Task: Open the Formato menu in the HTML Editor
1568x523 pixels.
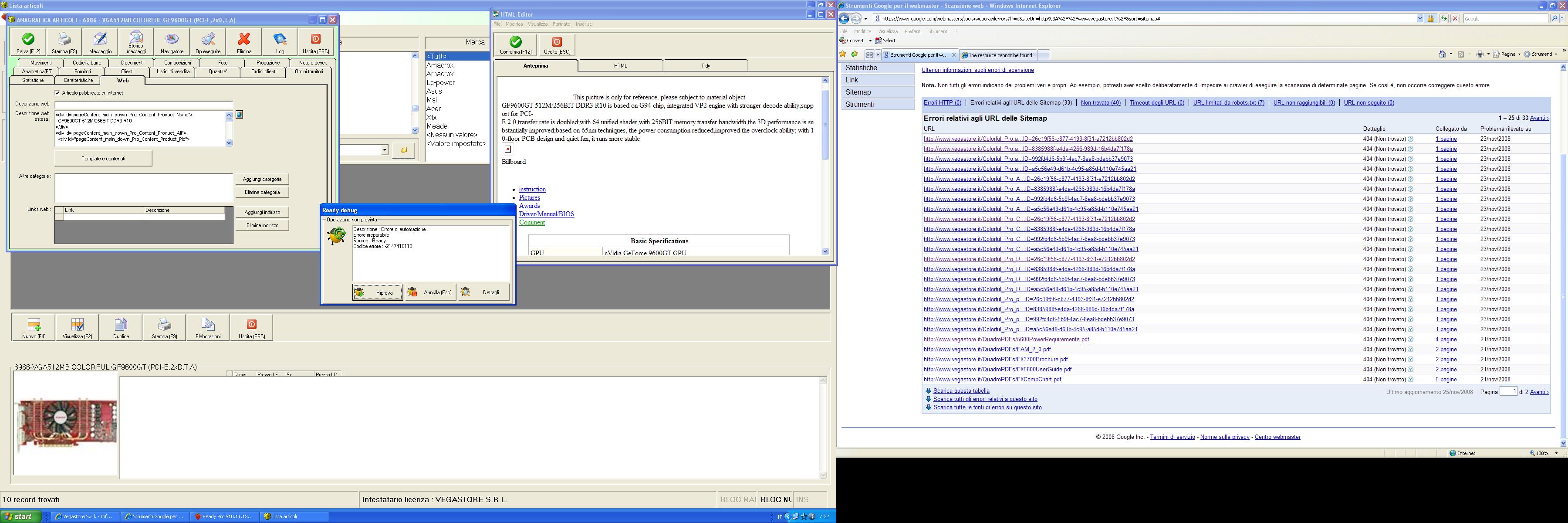Action: pyautogui.click(x=561, y=24)
